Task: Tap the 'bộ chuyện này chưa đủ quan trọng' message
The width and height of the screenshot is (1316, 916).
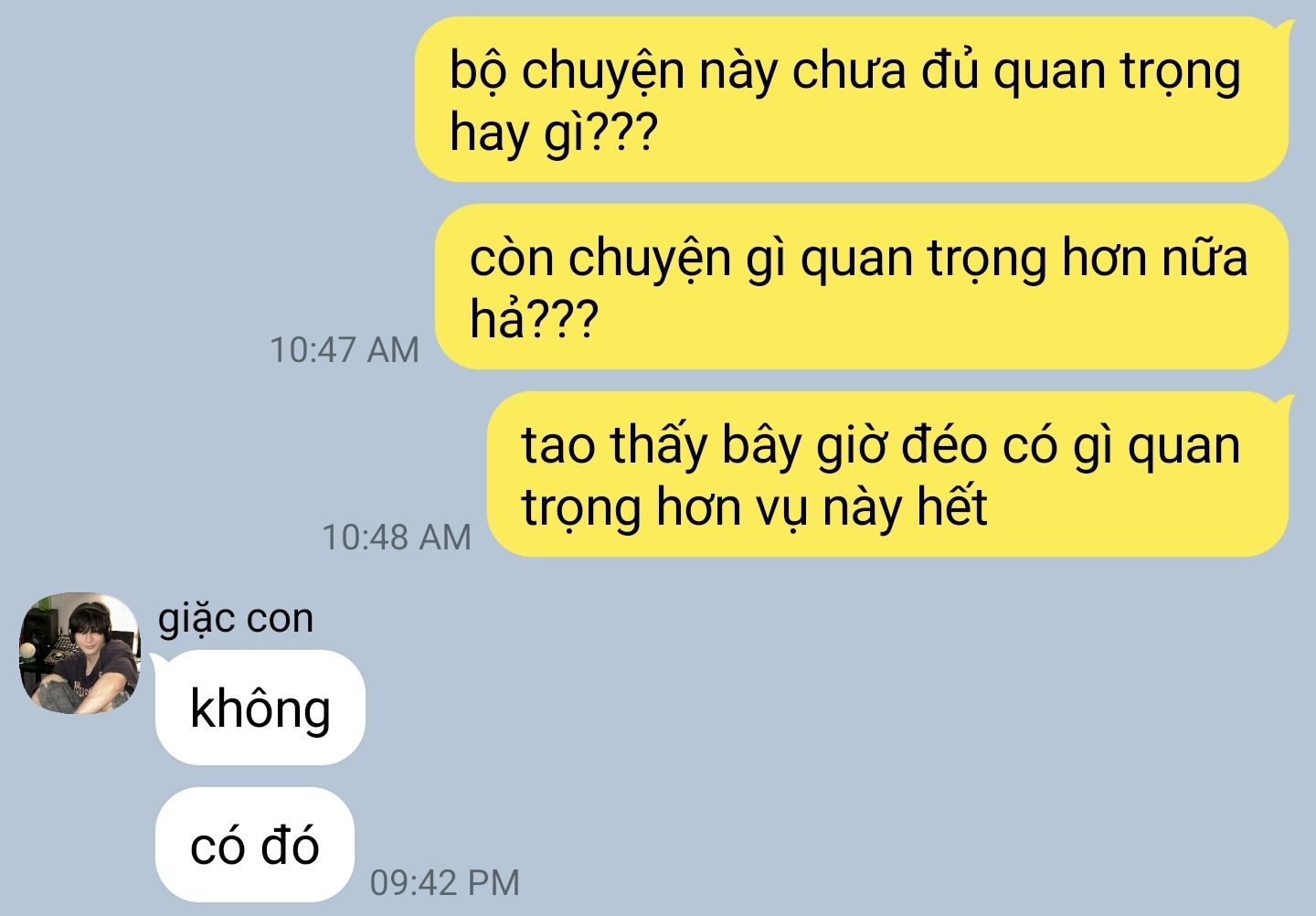Action: point(852,99)
